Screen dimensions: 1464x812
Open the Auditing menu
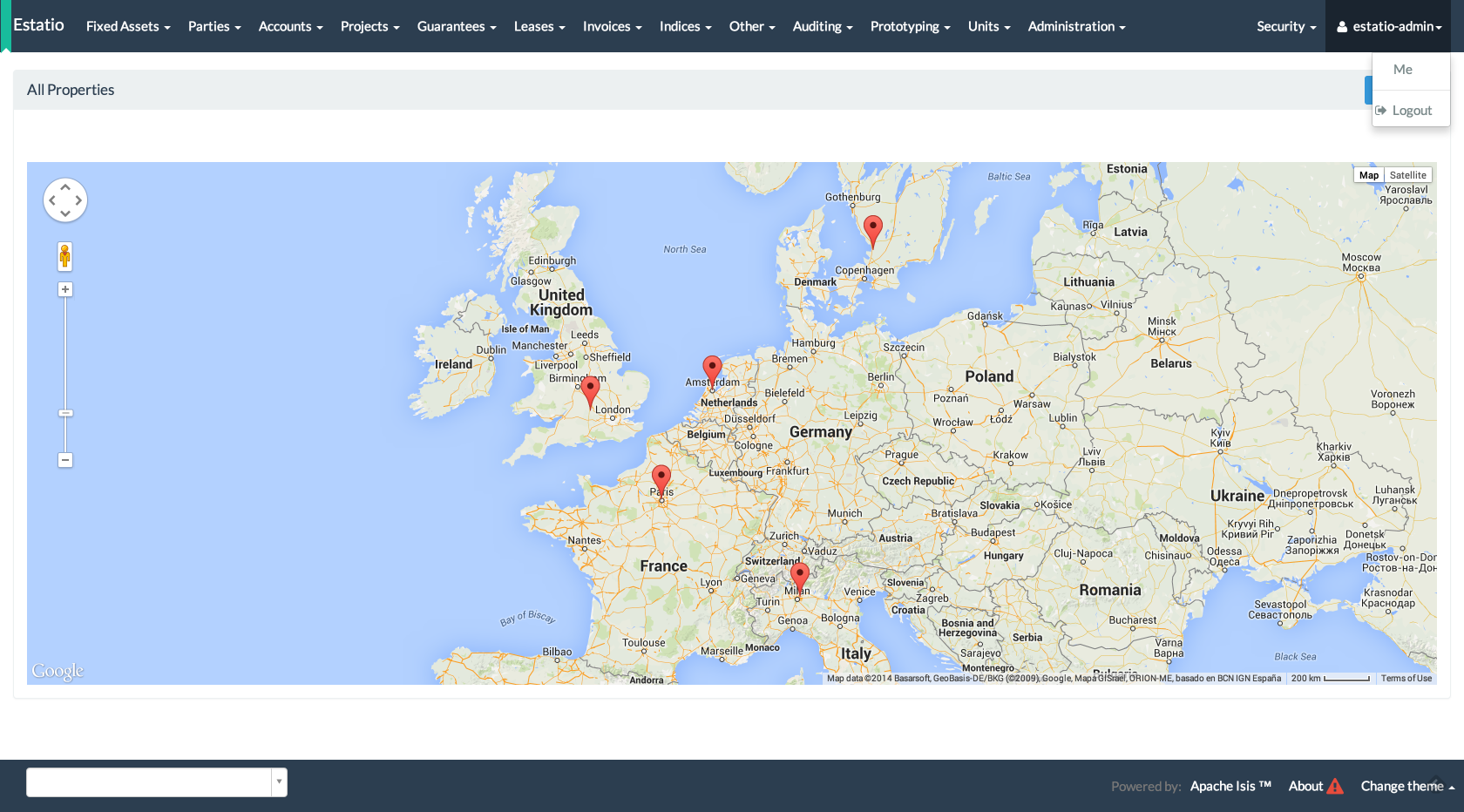point(823,26)
